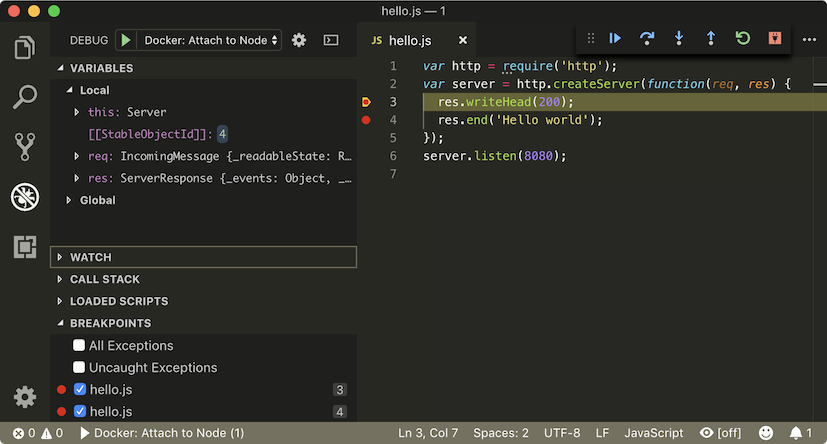Enable All Exceptions breakpoint

(x=79, y=345)
